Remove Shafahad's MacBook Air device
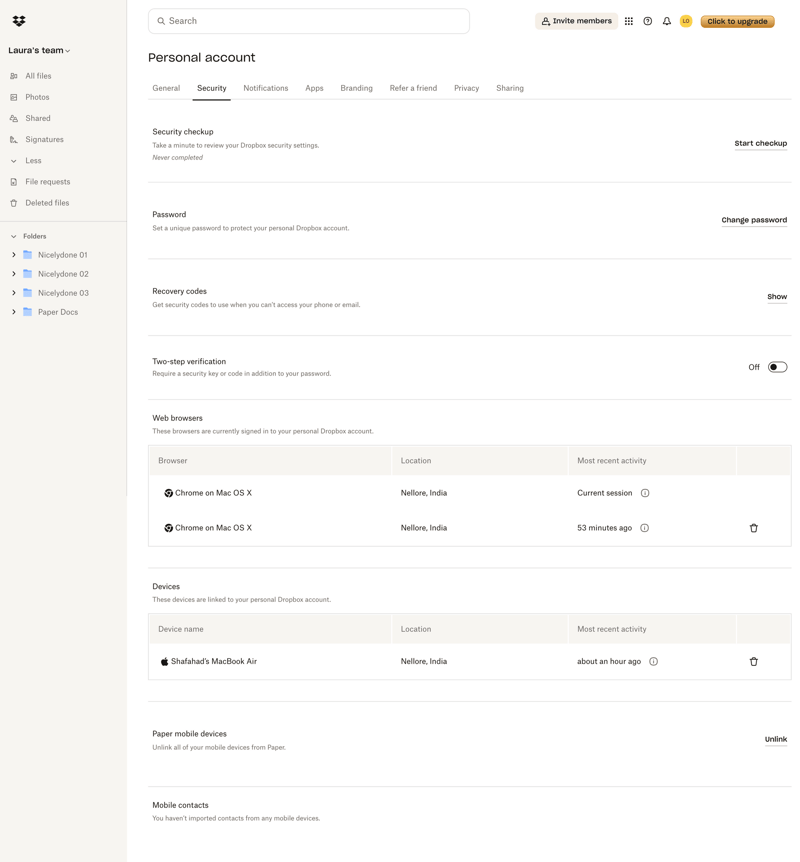Screen dimensions: 800x862 (754, 661)
